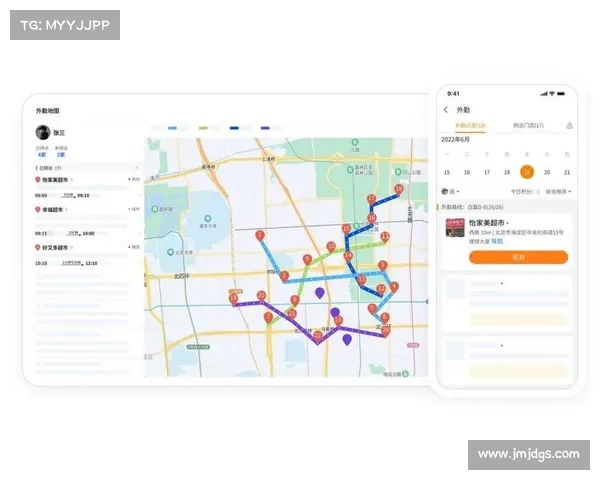Click map pin number 25
The height and width of the screenshot is (480, 600).
coord(233,298)
